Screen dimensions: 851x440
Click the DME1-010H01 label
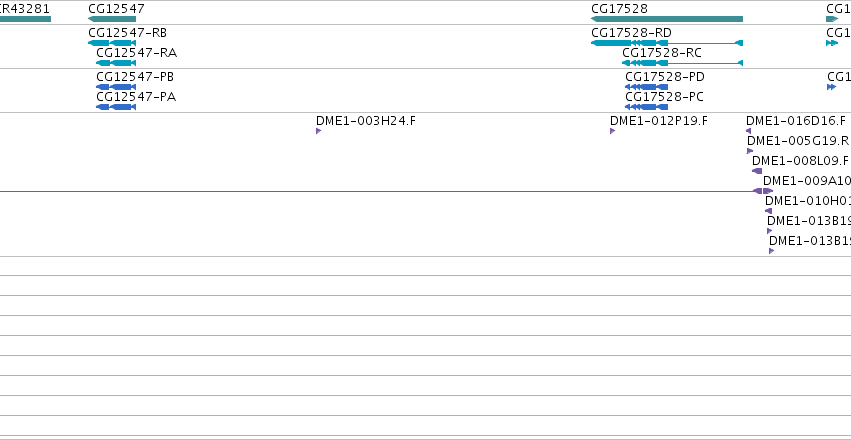click(808, 201)
